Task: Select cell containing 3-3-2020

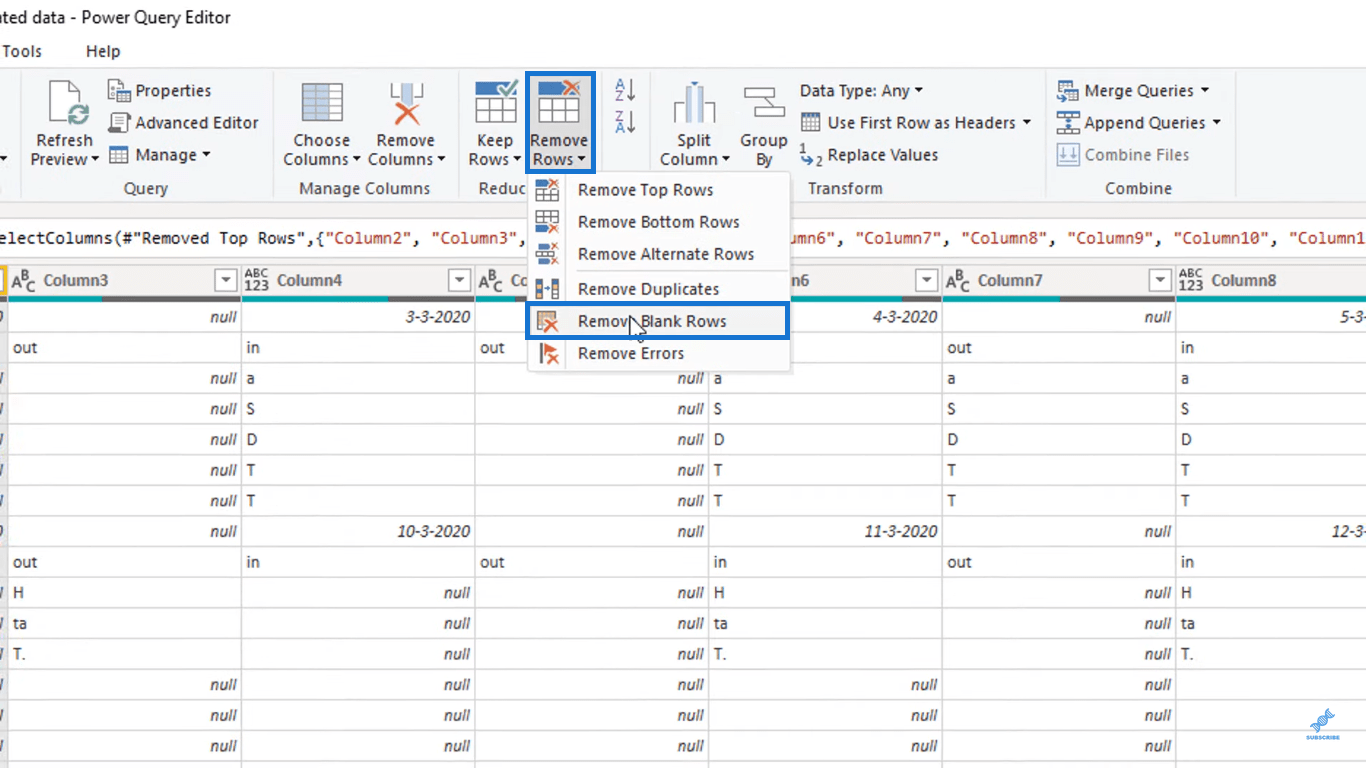Action: [358, 317]
